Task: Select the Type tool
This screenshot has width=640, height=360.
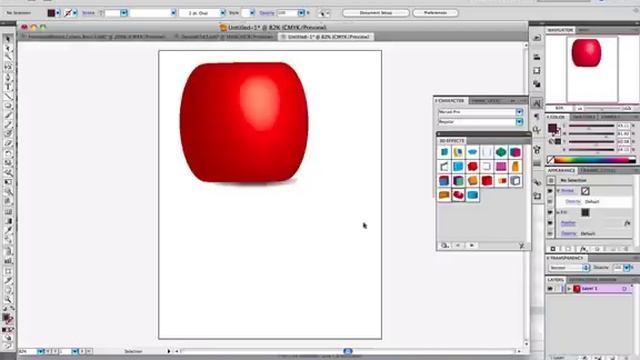Action: pyautogui.click(x=8, y=87)
